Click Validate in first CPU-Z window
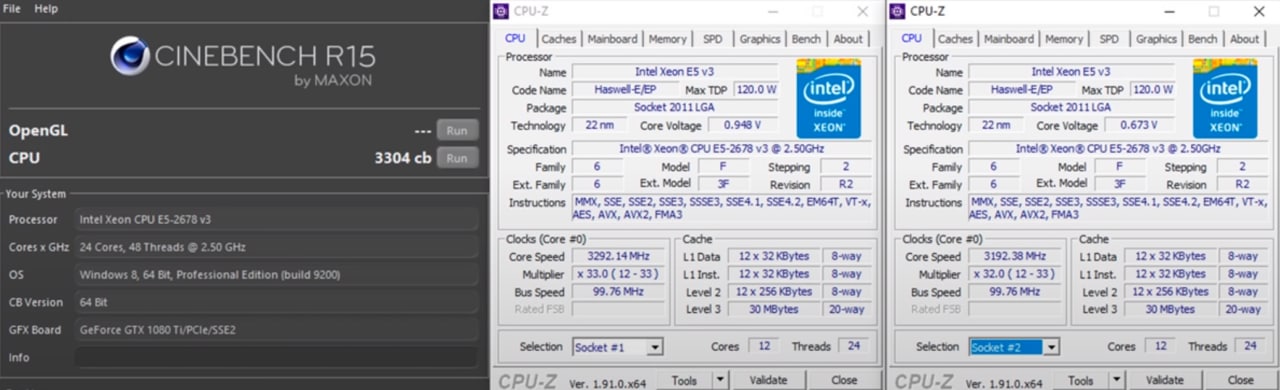The height and width of the screenshot is (390, 1280). (x=768, y=380)
